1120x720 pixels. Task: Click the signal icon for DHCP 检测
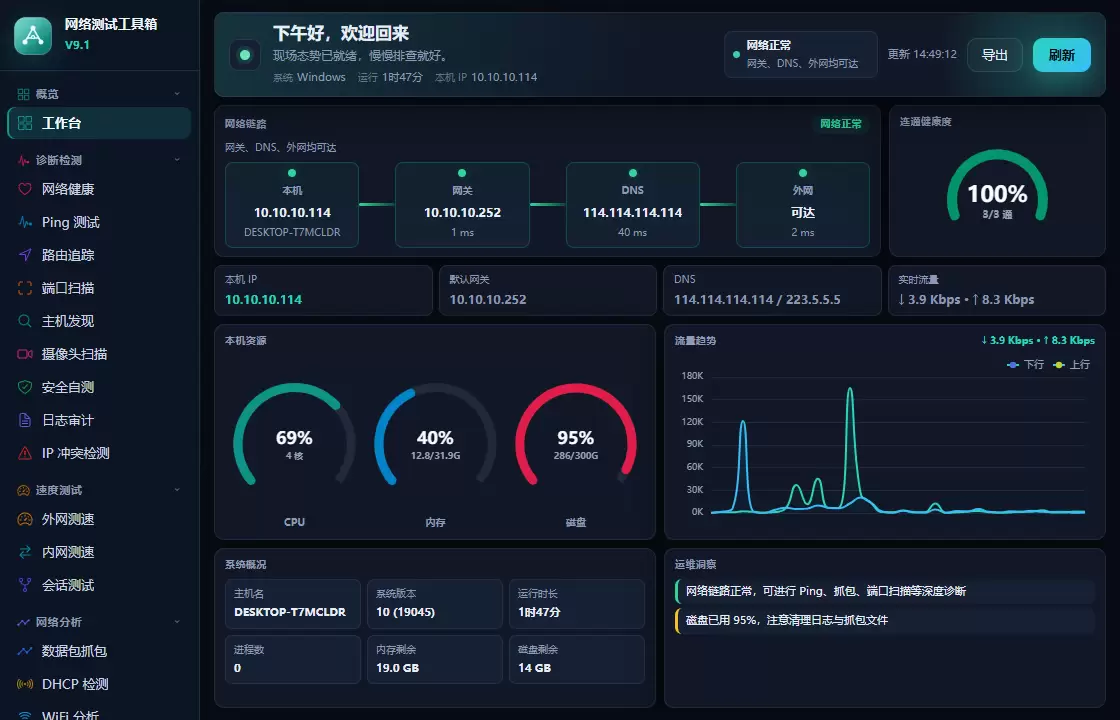[25, 684]
